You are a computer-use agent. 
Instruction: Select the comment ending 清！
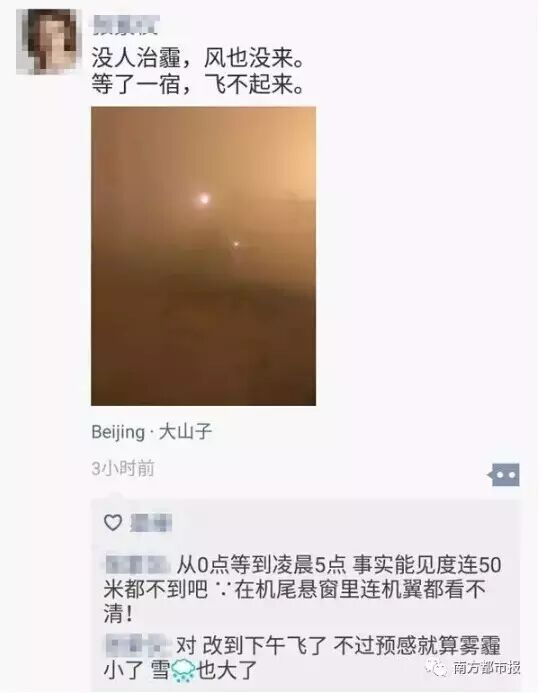(x=118, y=613)
